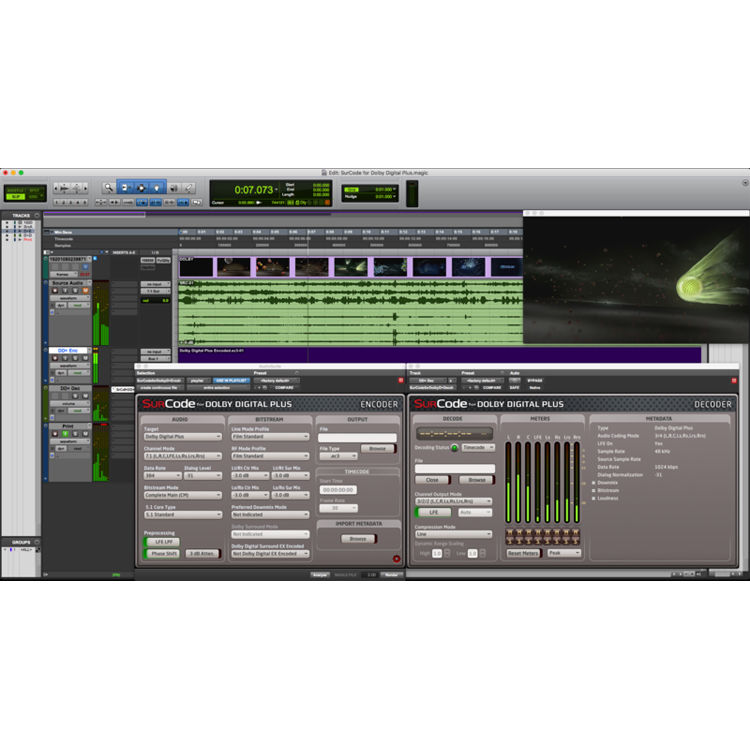
Task: Click the Reset Meters button
Action: 523,553
